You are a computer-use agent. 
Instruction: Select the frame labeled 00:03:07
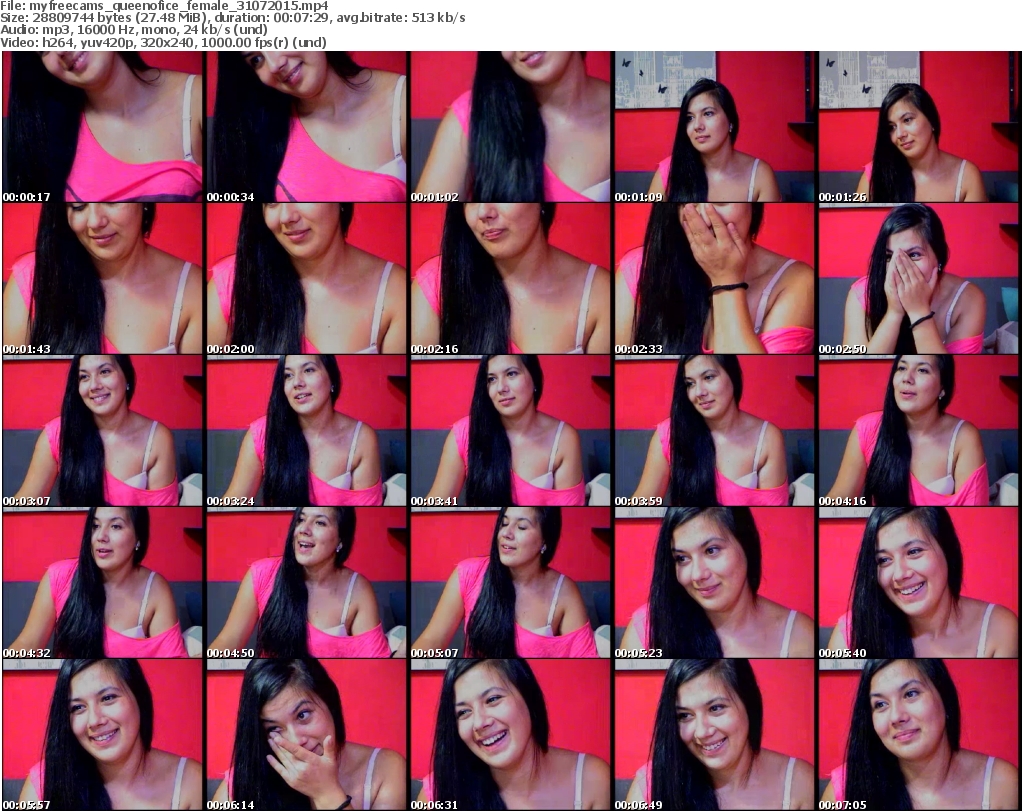click(x=103, y=431)
